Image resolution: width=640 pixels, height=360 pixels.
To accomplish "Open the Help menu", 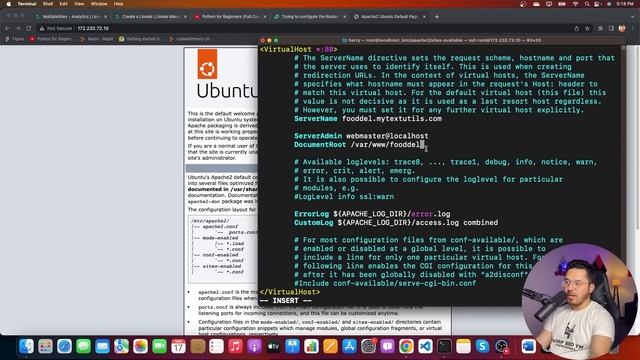I will click(x=118, y=4).
